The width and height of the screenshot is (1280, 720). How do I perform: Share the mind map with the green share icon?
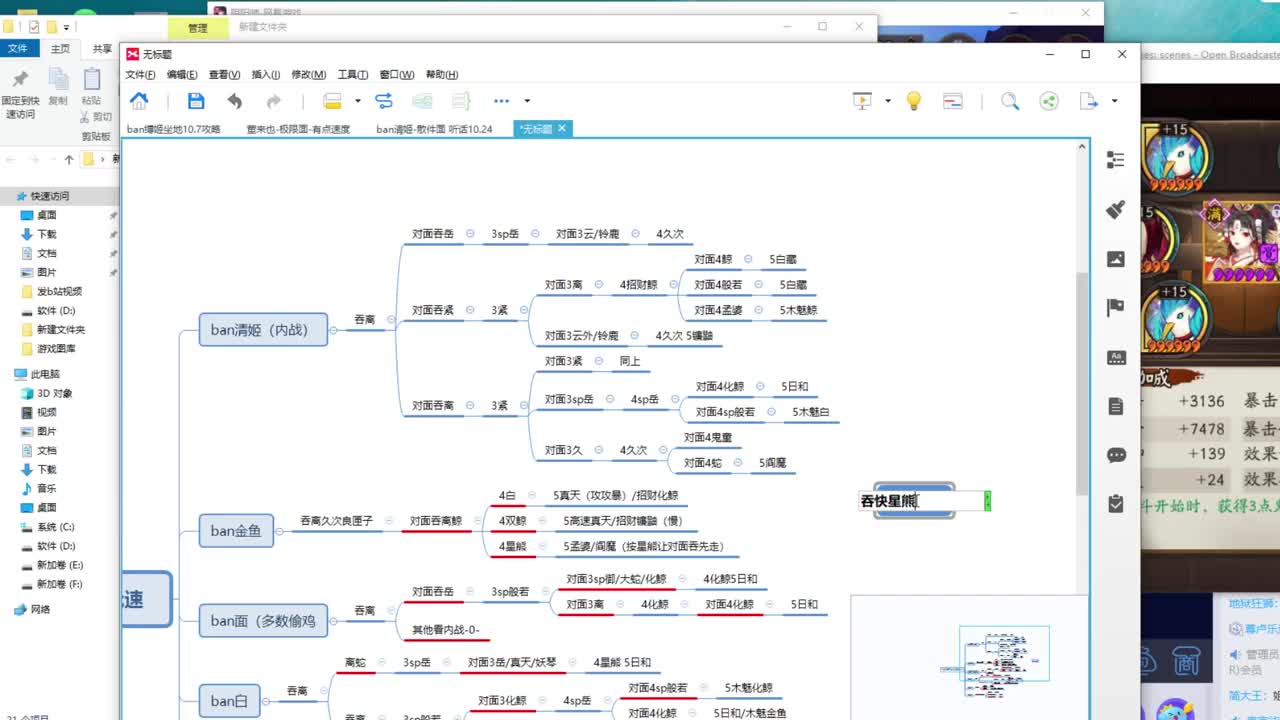click(x=1047, y=101)
